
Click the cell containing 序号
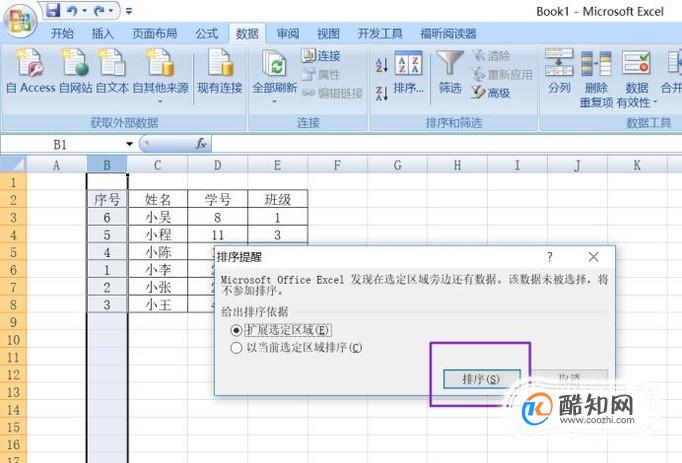click(x=107, y=200)
